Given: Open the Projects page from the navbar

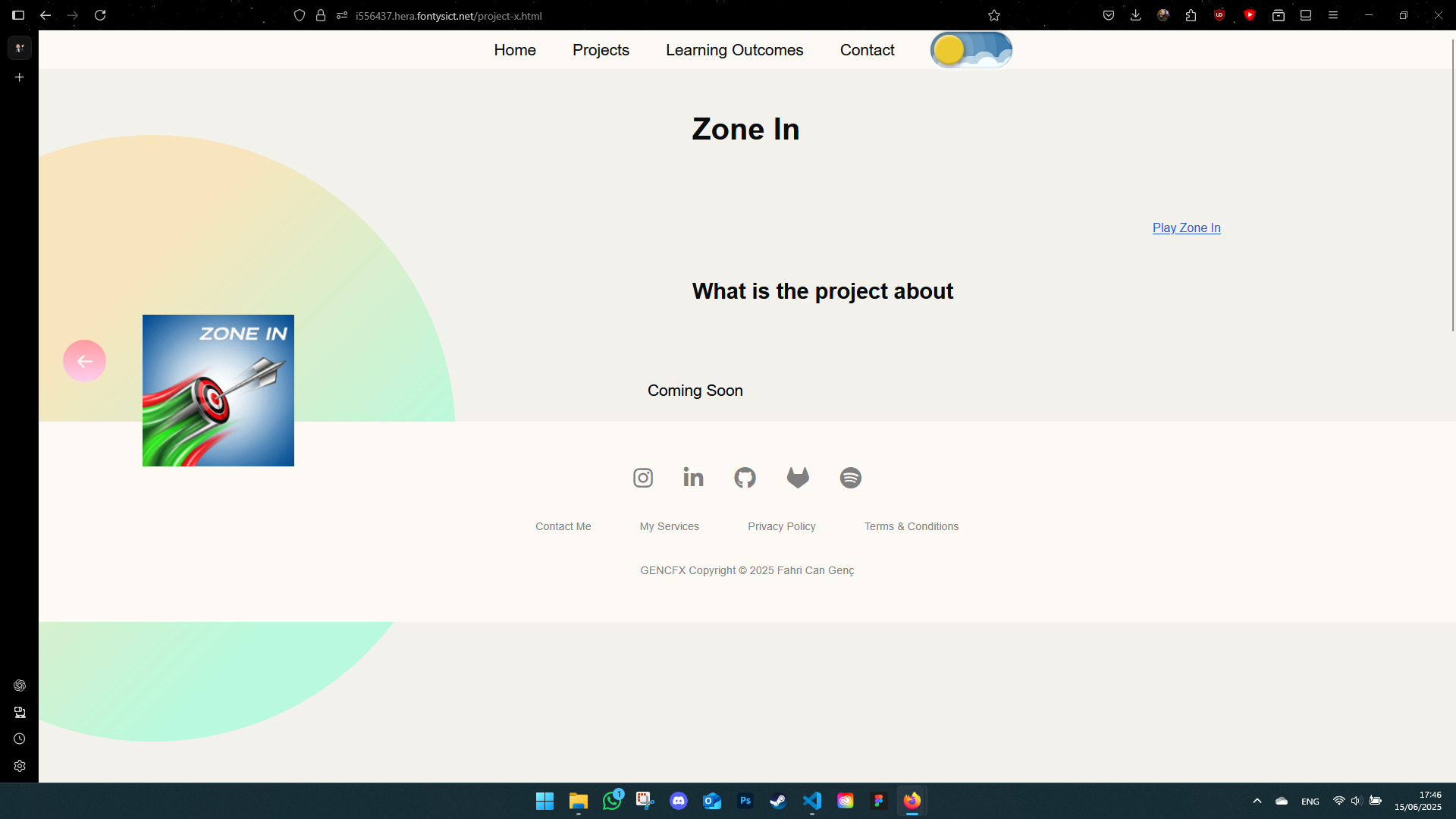Looking at the screenshot, I should coord(601,49).
